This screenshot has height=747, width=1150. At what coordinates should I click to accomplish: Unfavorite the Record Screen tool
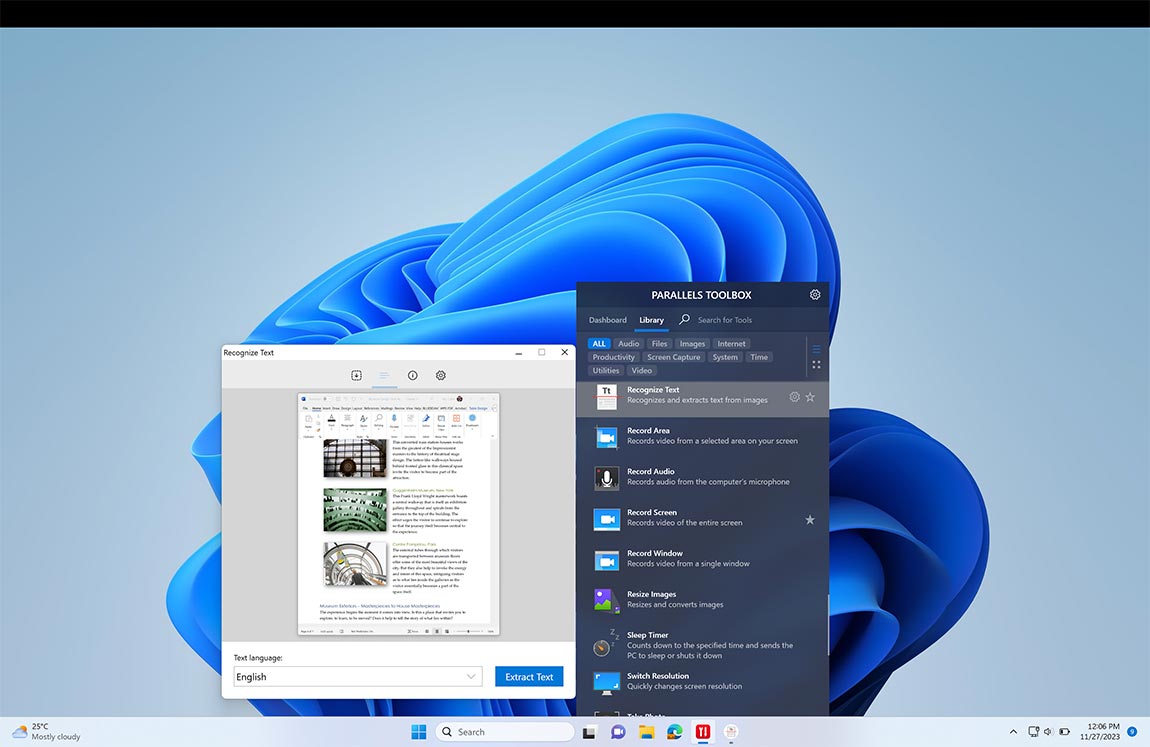point(810,519)
